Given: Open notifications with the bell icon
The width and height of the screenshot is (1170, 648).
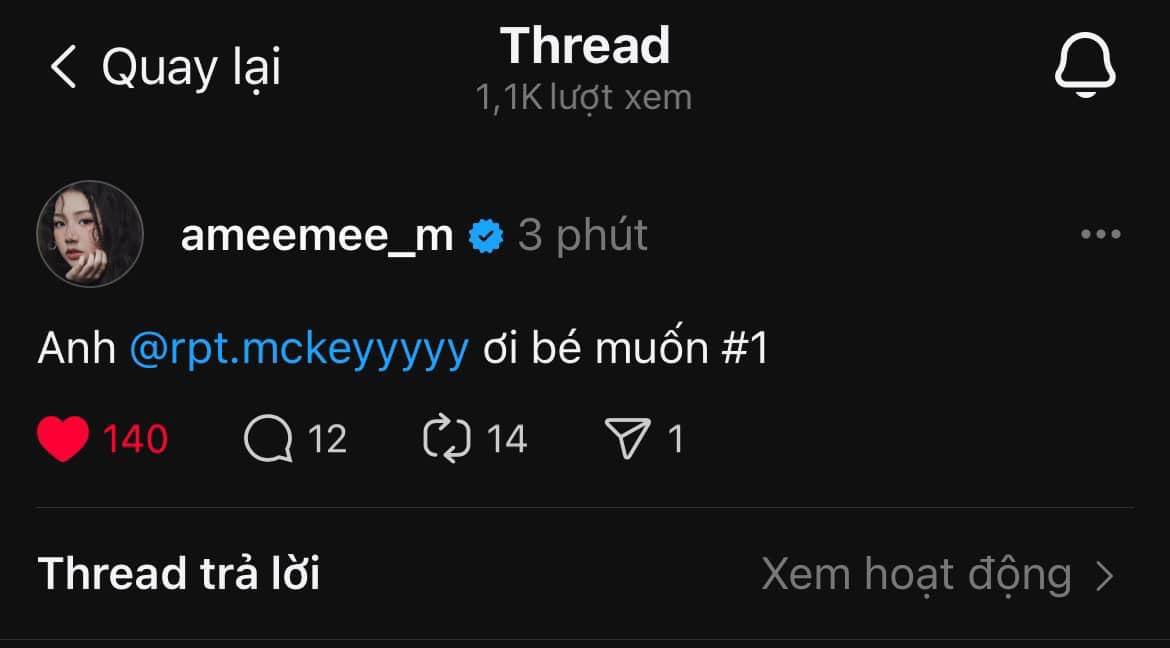Looking at the screenshot, I should coord(1085,67).
